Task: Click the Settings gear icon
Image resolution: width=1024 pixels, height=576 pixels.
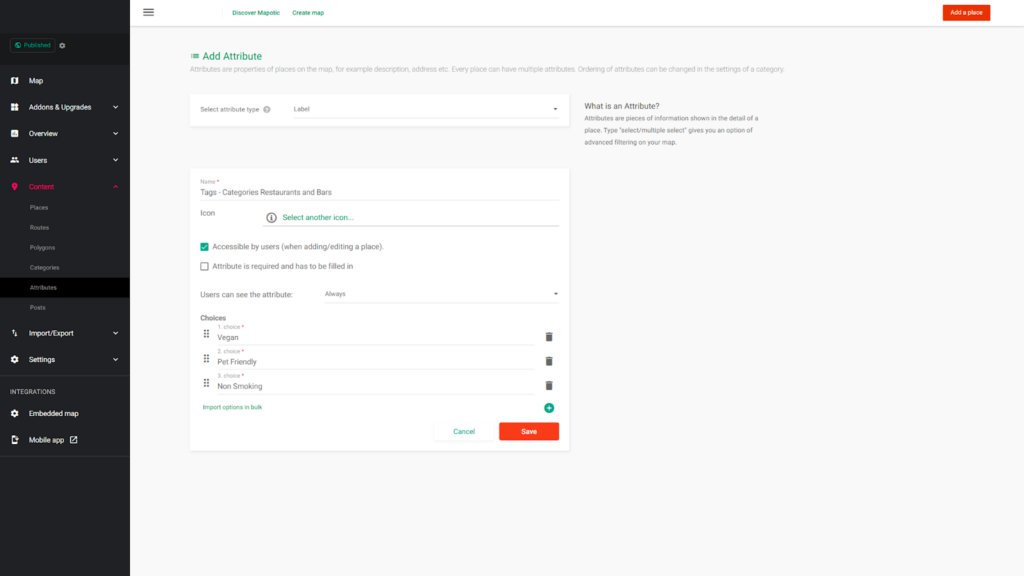Action: [x=14, y=360]
